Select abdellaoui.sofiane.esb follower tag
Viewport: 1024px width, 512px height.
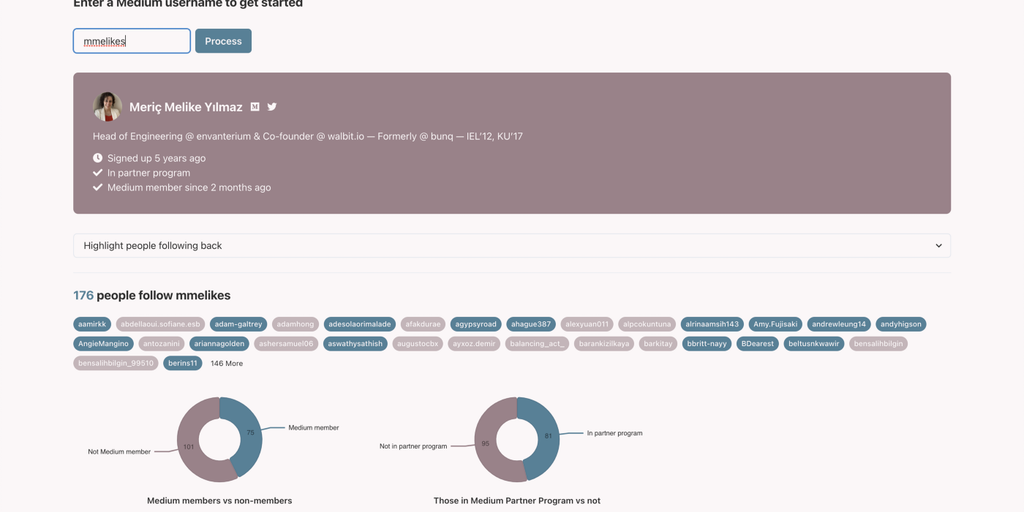161,324
